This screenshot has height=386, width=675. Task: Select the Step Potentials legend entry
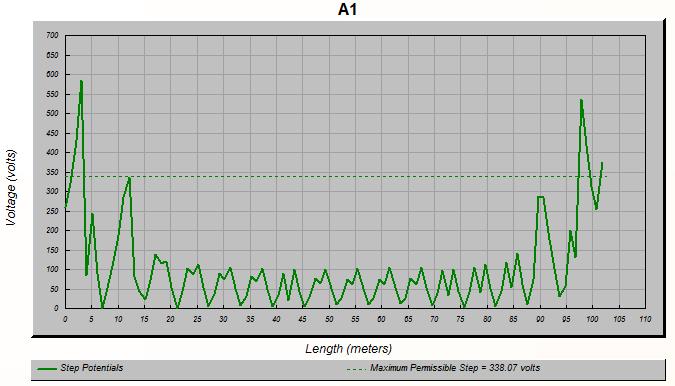coord(80,368)
